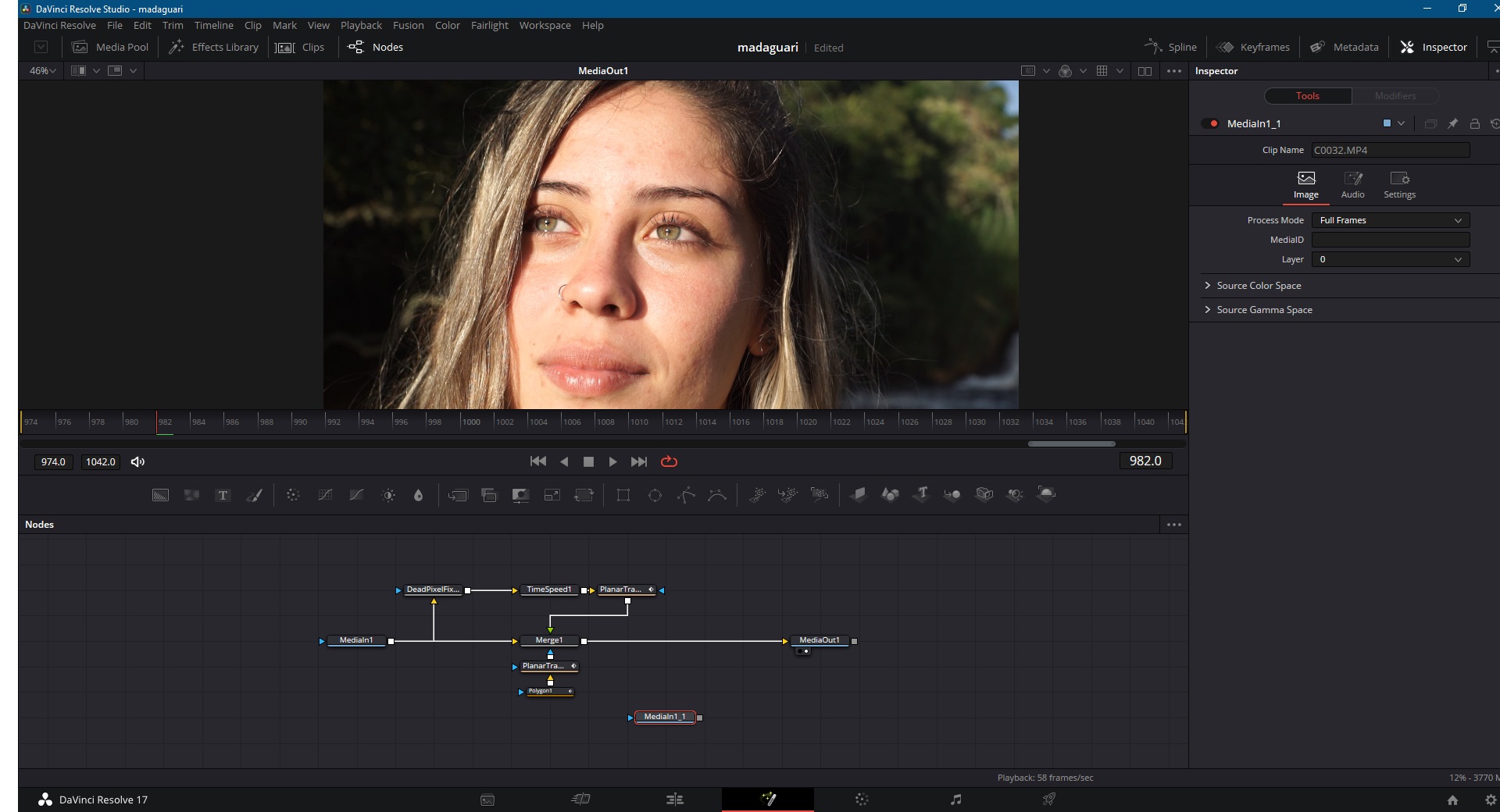The height and width of the screenshot is (812, 1500).
Task: Open viewer channel color dropdown arrow
Action: [1083, 71]
